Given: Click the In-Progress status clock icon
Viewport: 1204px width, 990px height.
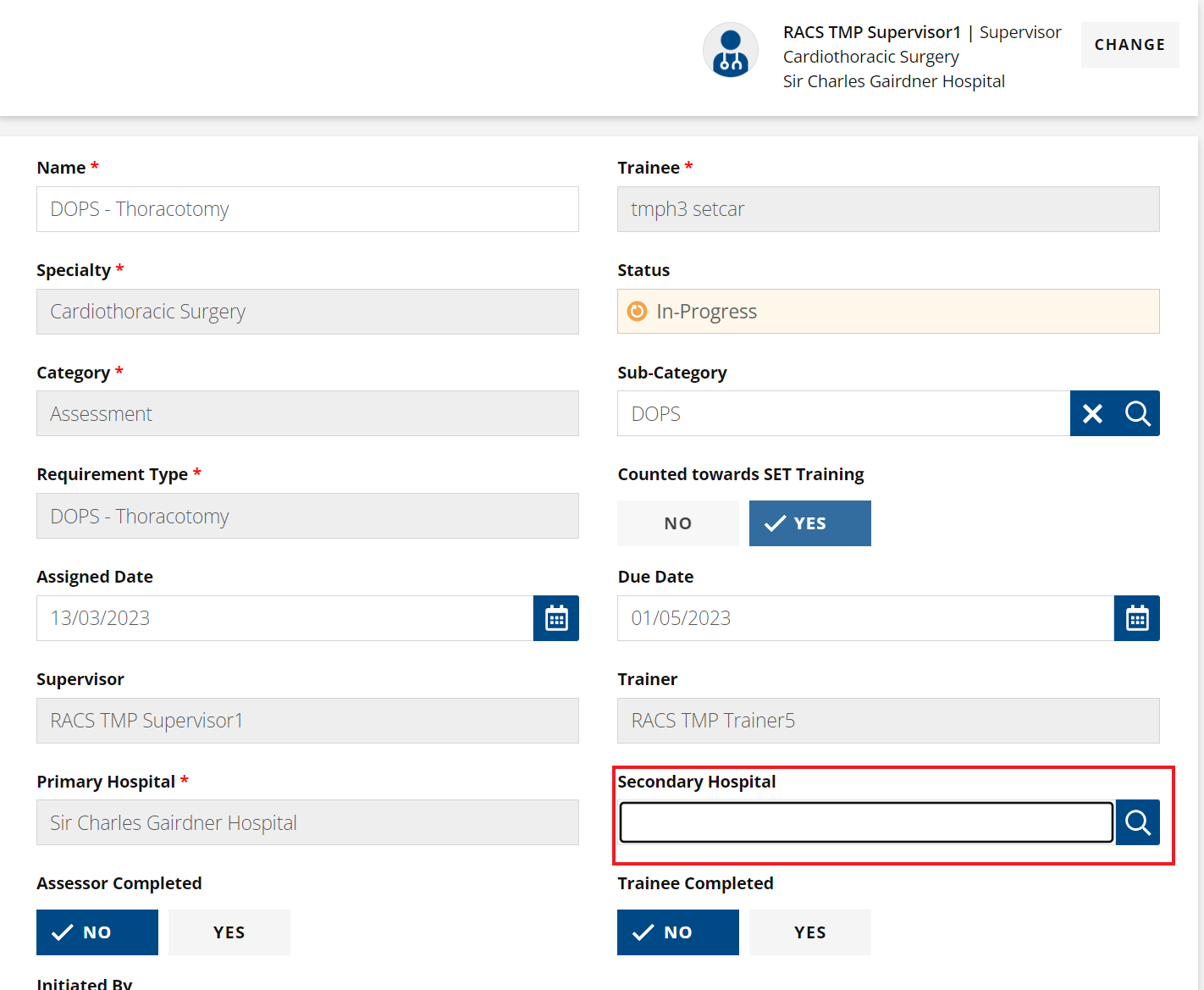Looking at the screenshot, I should 637,311.
